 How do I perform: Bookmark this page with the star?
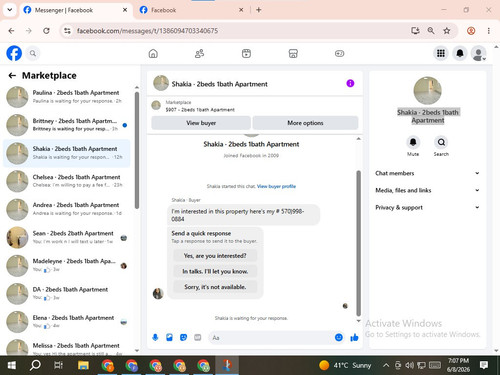(447, 31)
